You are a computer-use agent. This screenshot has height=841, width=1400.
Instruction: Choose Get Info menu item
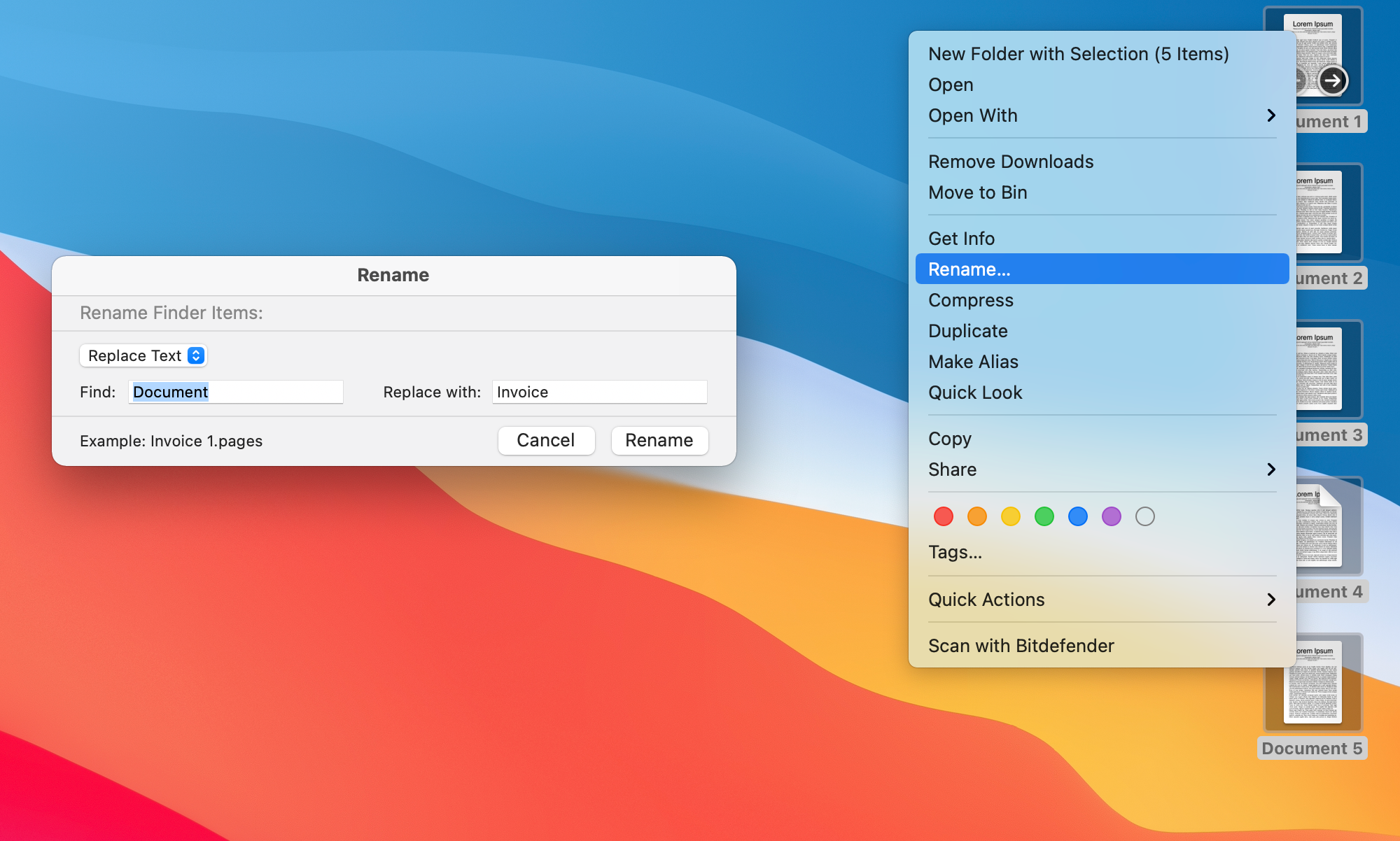point(1102,239)
